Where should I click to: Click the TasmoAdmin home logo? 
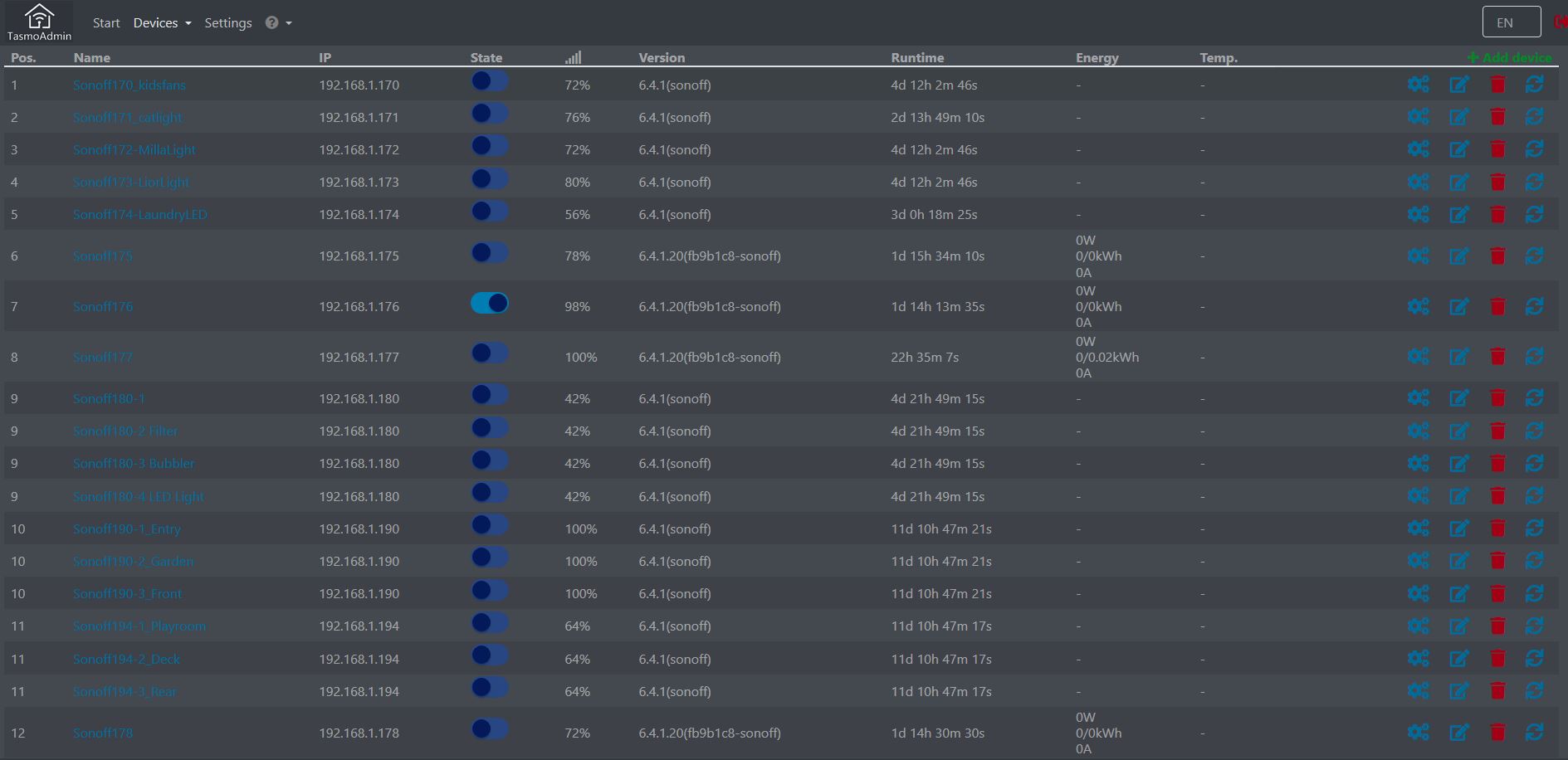(39, 22)
